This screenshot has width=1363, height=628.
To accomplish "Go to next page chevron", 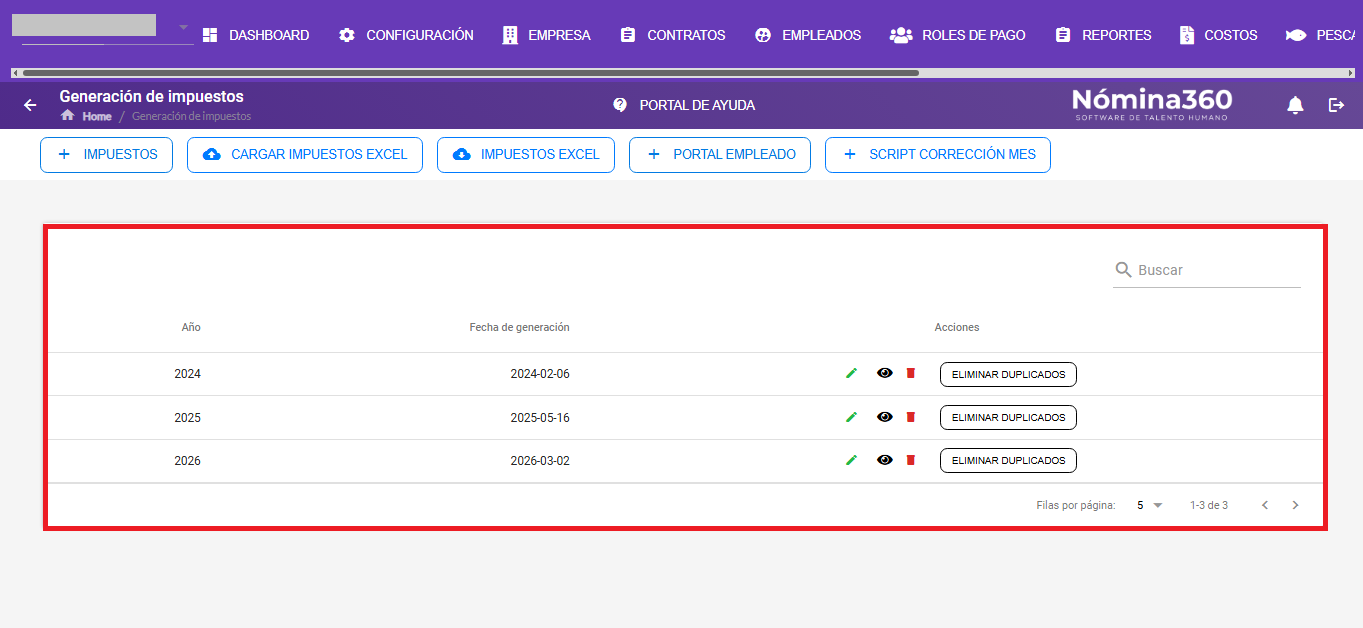I will (x=1296, y=505).
